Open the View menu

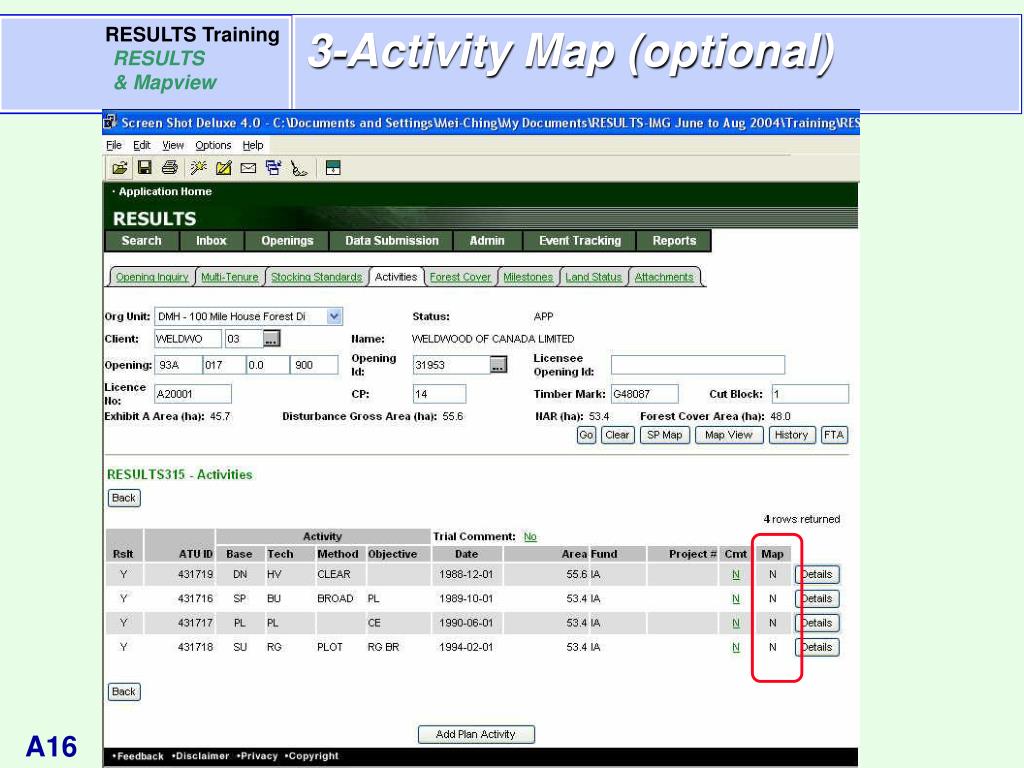(x=173, y=145)
